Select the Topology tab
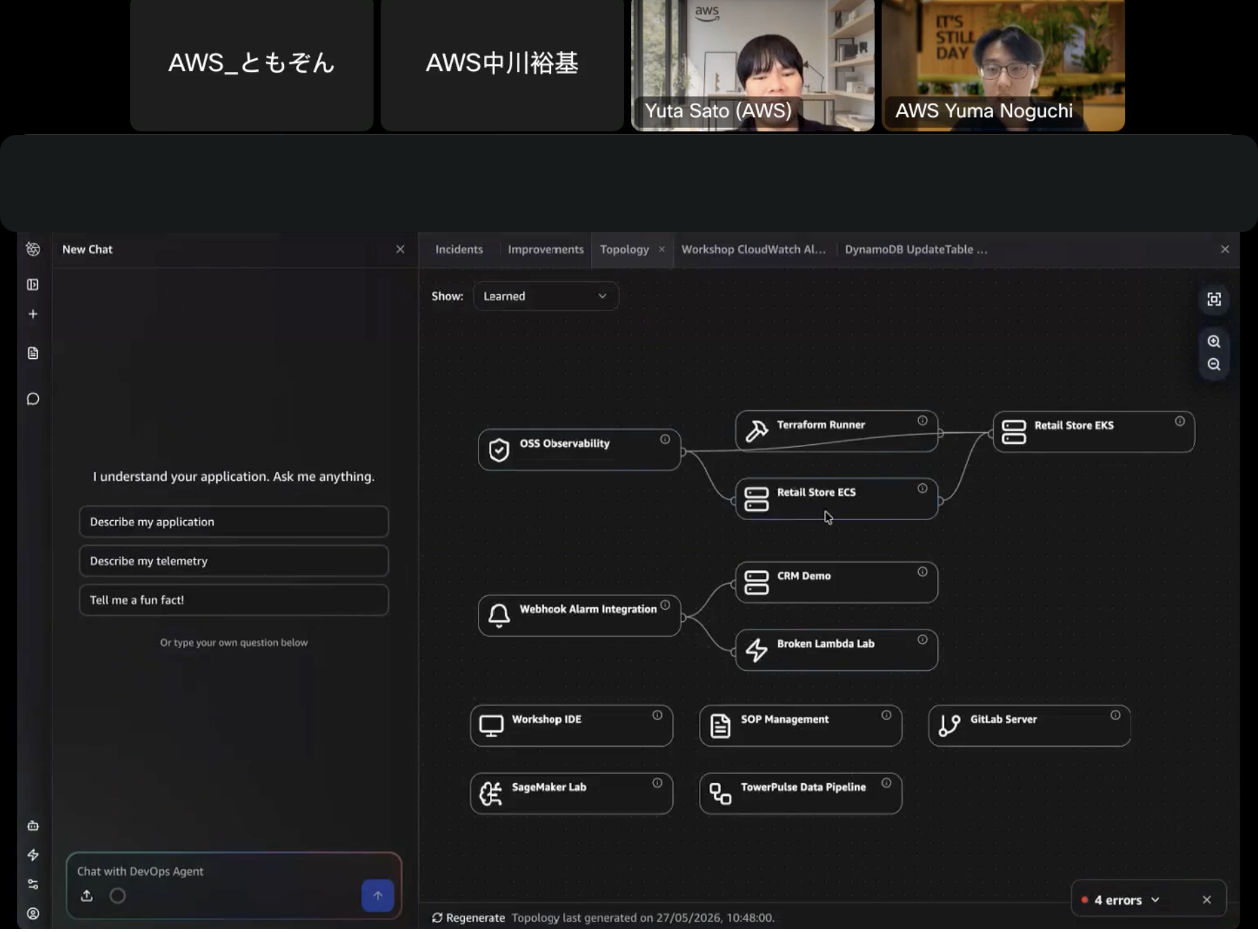This screenshot has height=932, width=1258. tap(624, 250)
